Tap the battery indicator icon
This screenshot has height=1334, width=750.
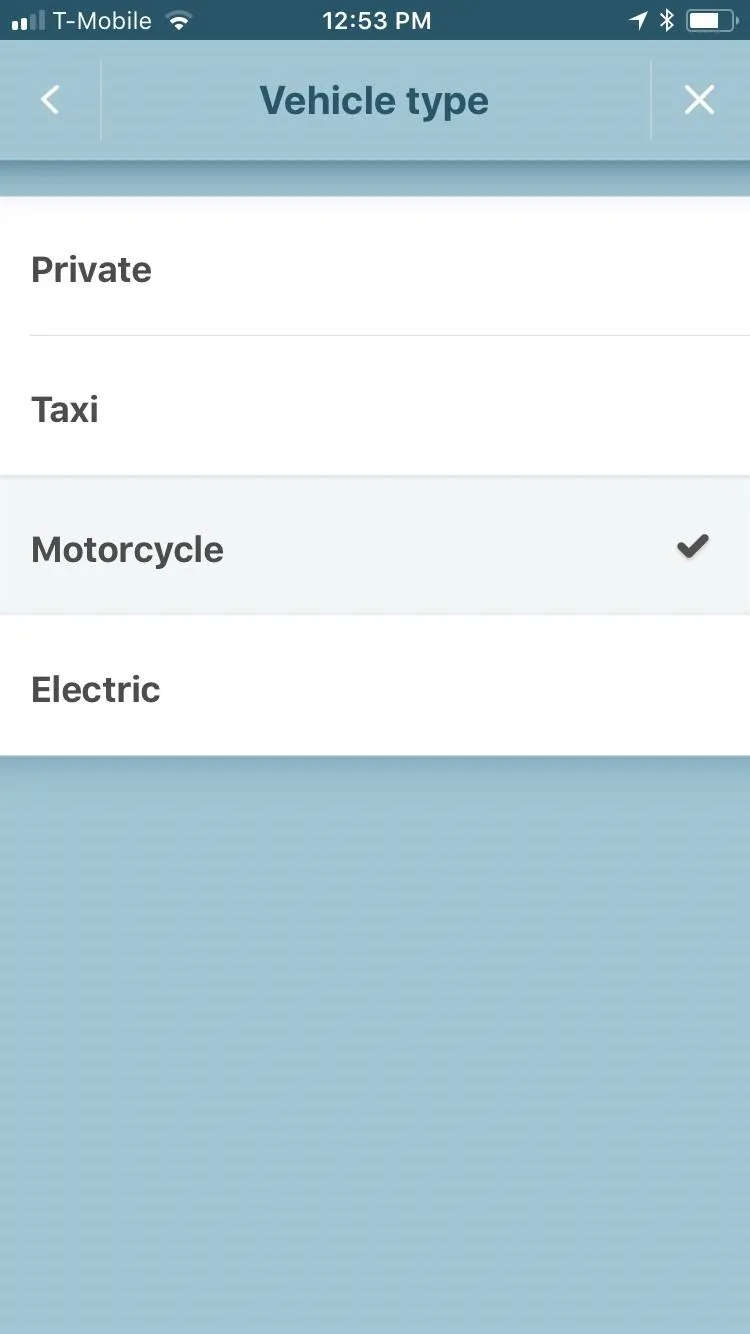coord(711,20)
